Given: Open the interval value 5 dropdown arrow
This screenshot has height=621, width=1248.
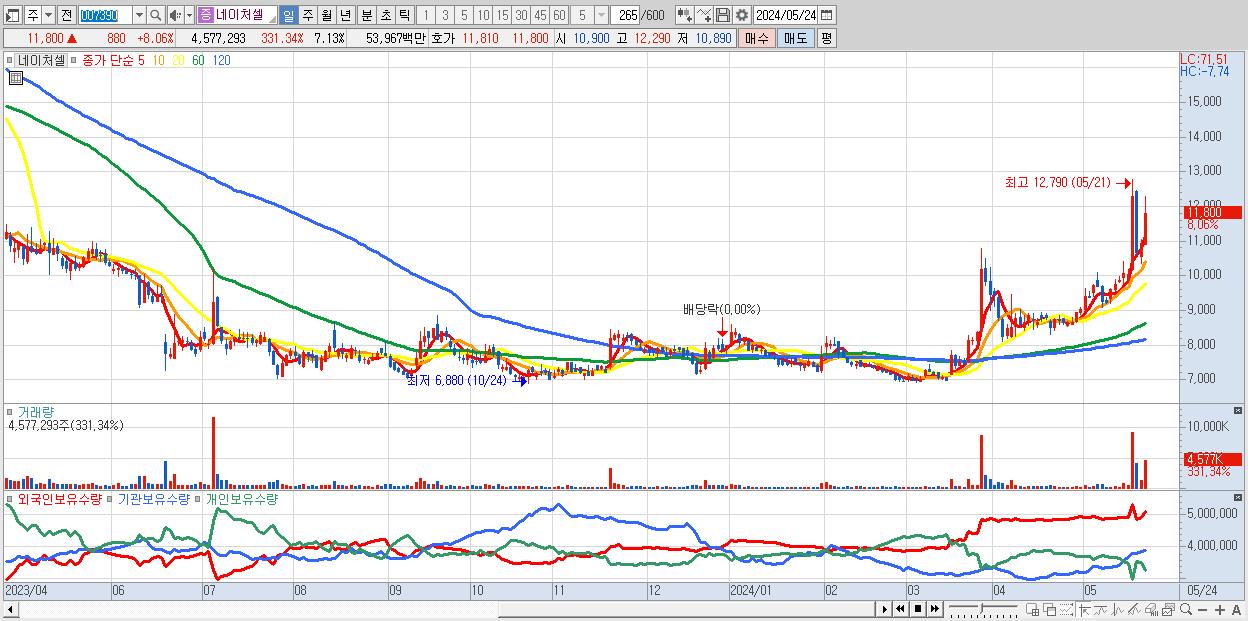Looking at the screenshot, I should (601, 15).
